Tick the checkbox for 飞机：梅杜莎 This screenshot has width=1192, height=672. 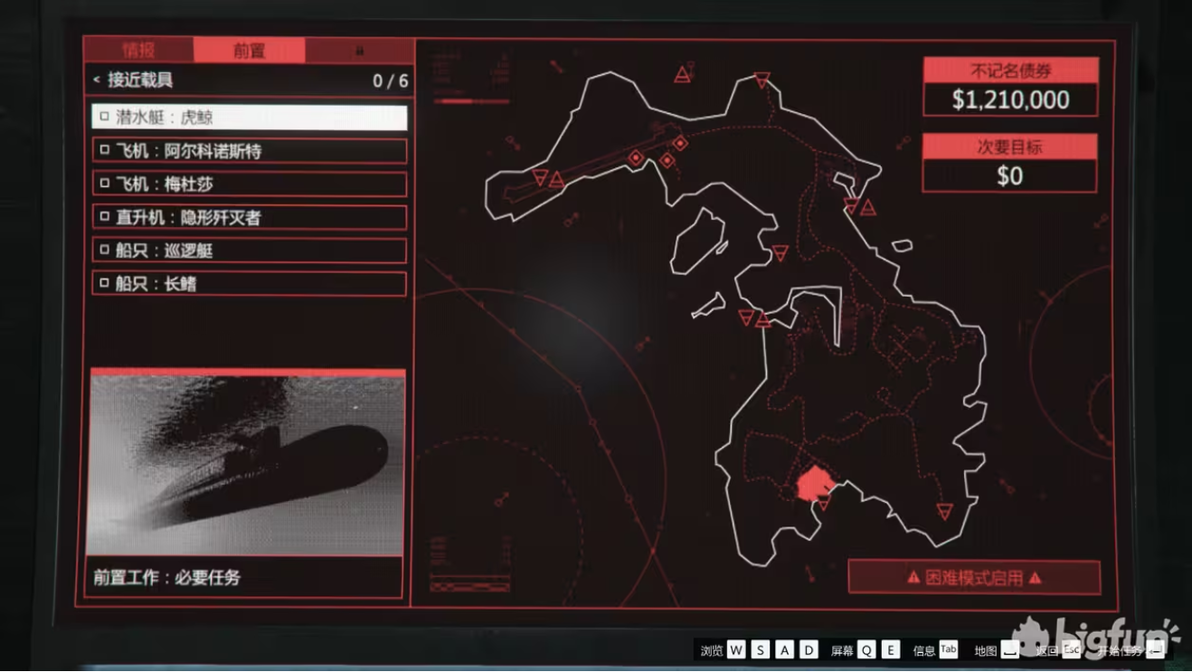tap(105, 183)
